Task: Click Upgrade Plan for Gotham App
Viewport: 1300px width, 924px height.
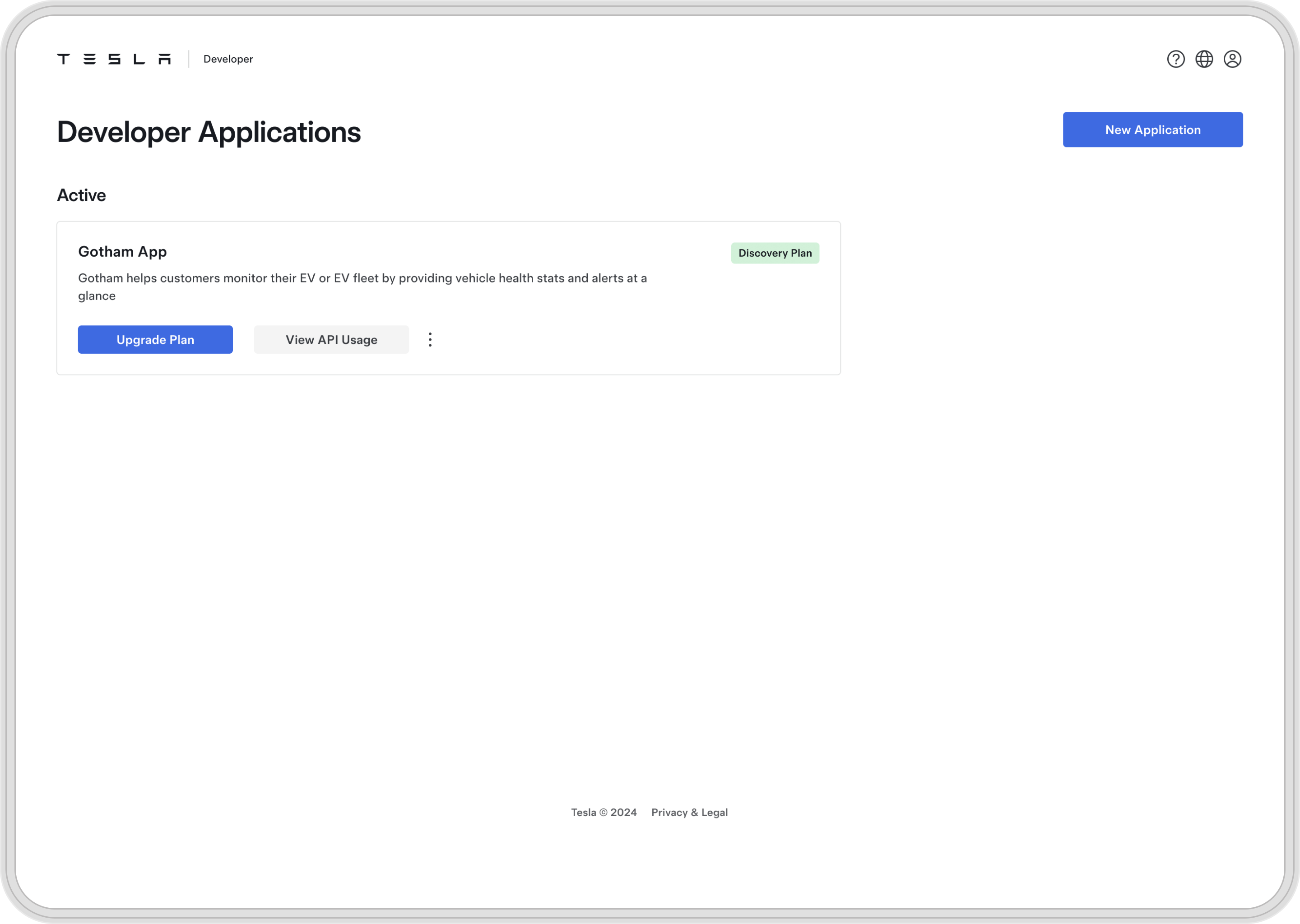Action: coord(155,340)
